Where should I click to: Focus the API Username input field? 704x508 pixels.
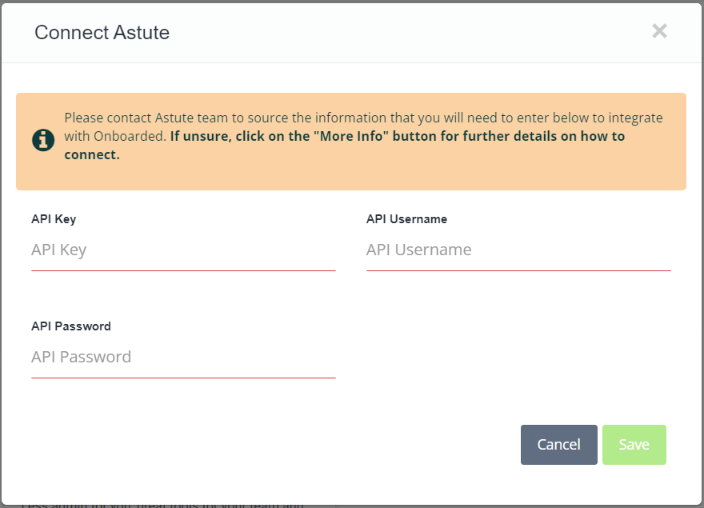tap(518, 250)
